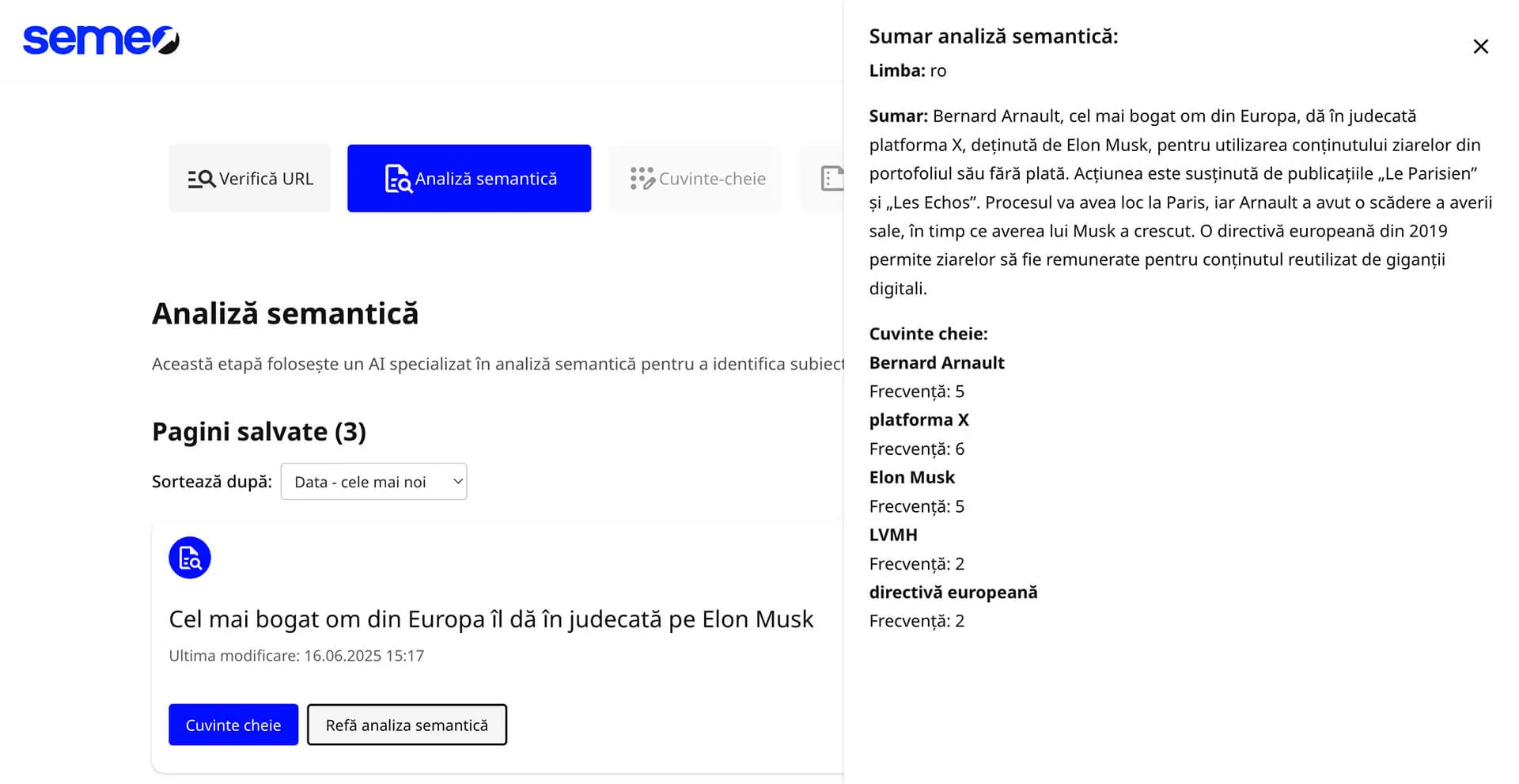Click the LVMH keyword entry

[x=893, y=535]
